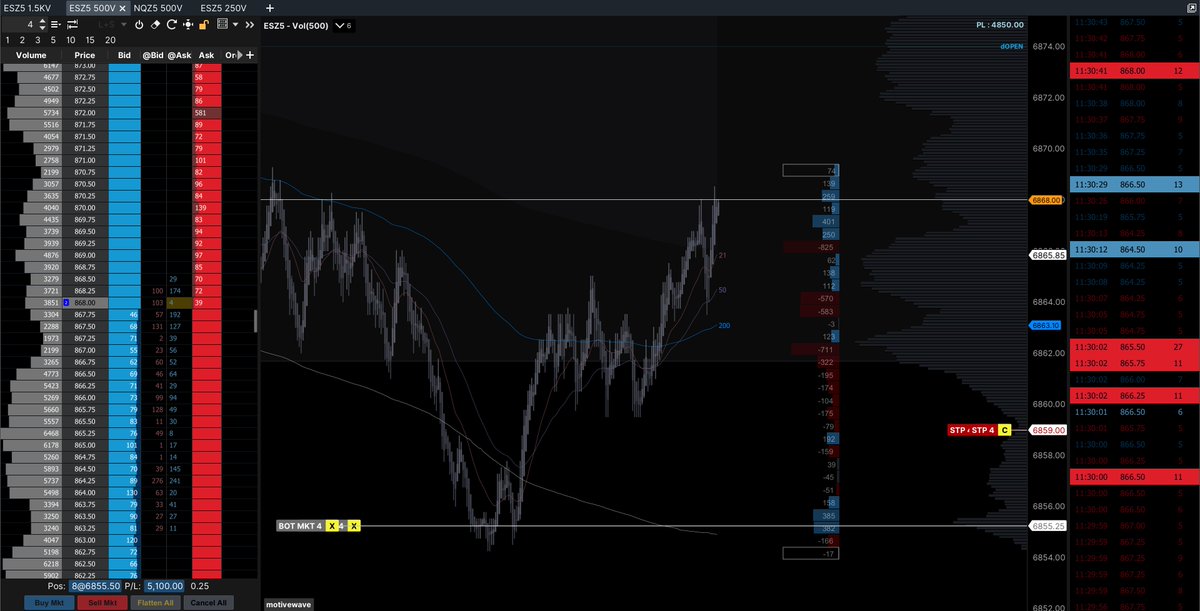Viewport: 1200px width, 611px height.
Task: Click the list/menu icon beside the quantity stepper
Action: 55,25
